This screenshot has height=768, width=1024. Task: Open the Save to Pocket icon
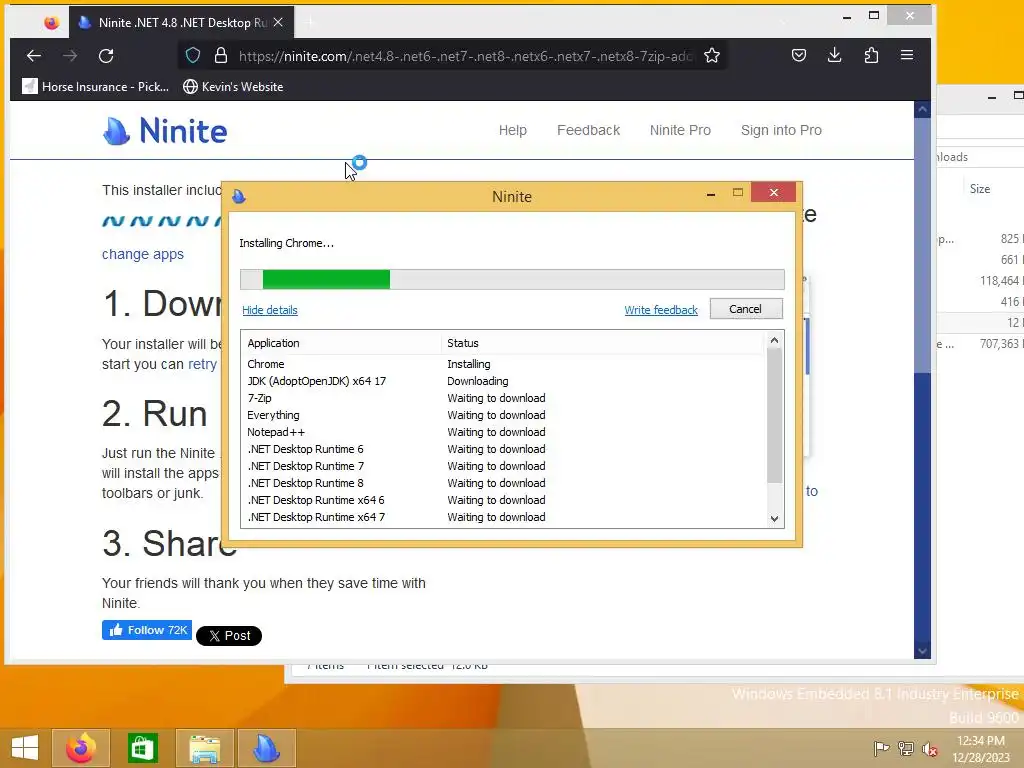tap(799, 56)
